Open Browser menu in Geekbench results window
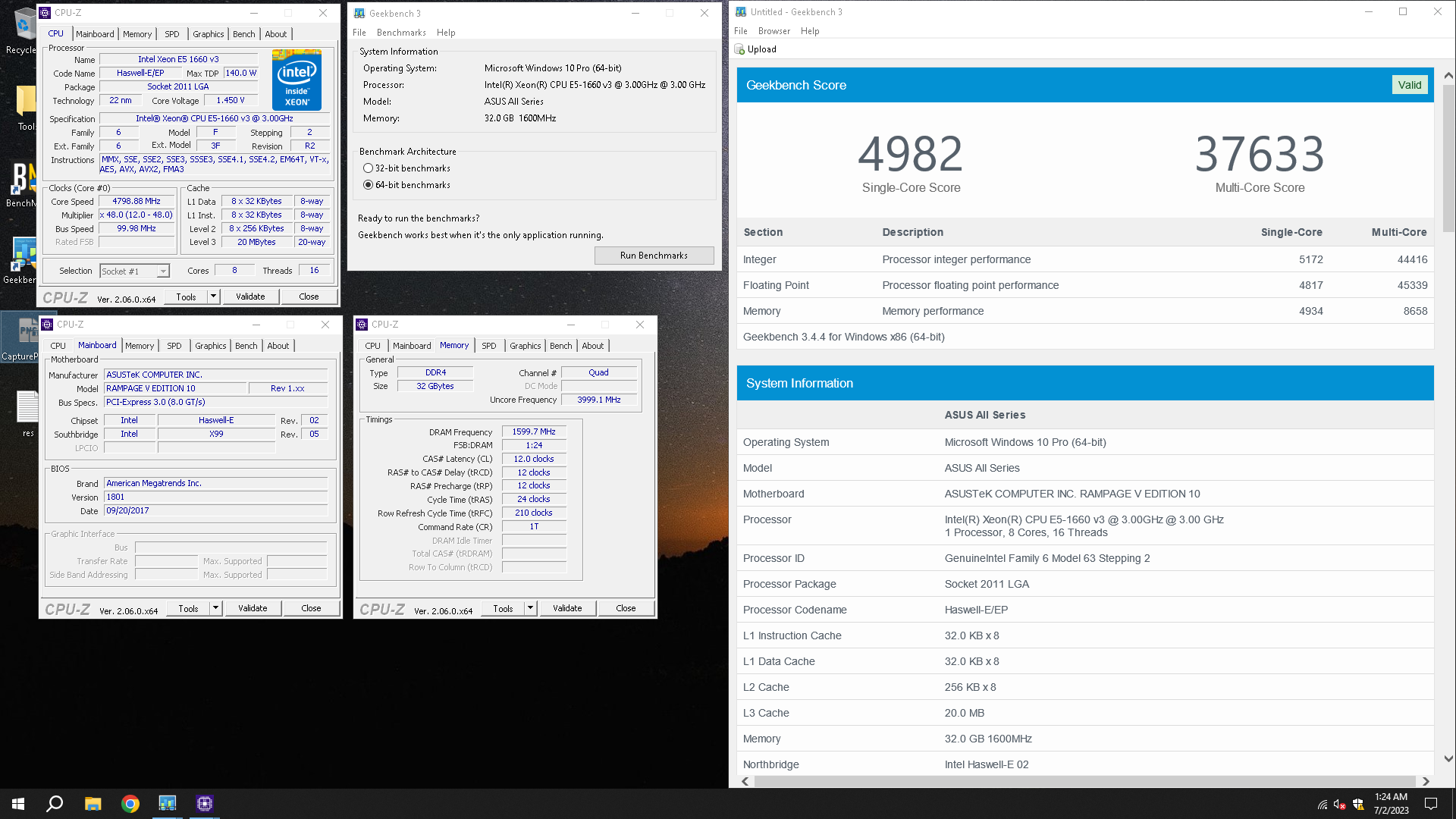The height and width of the screenshot is (819, 1456). tap(773, 31)
